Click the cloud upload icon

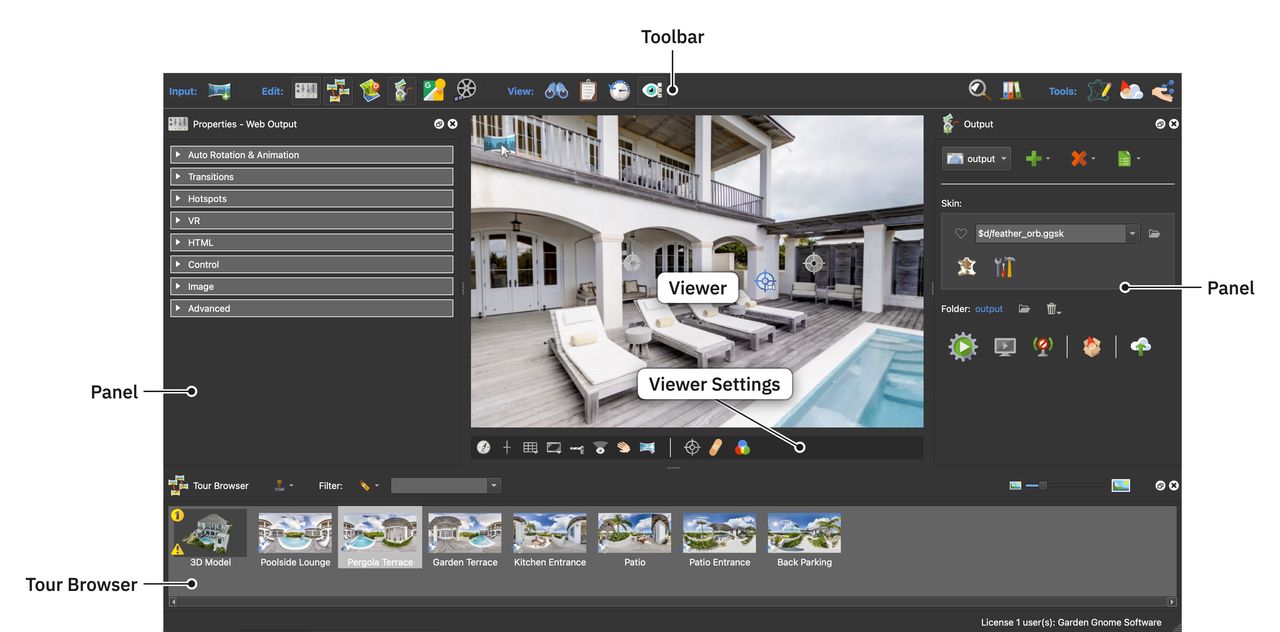click(1140, 346)
